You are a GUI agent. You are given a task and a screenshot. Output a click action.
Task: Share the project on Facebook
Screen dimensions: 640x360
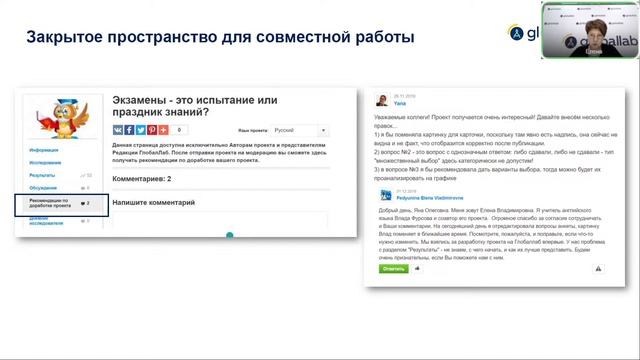coord(129,130)
